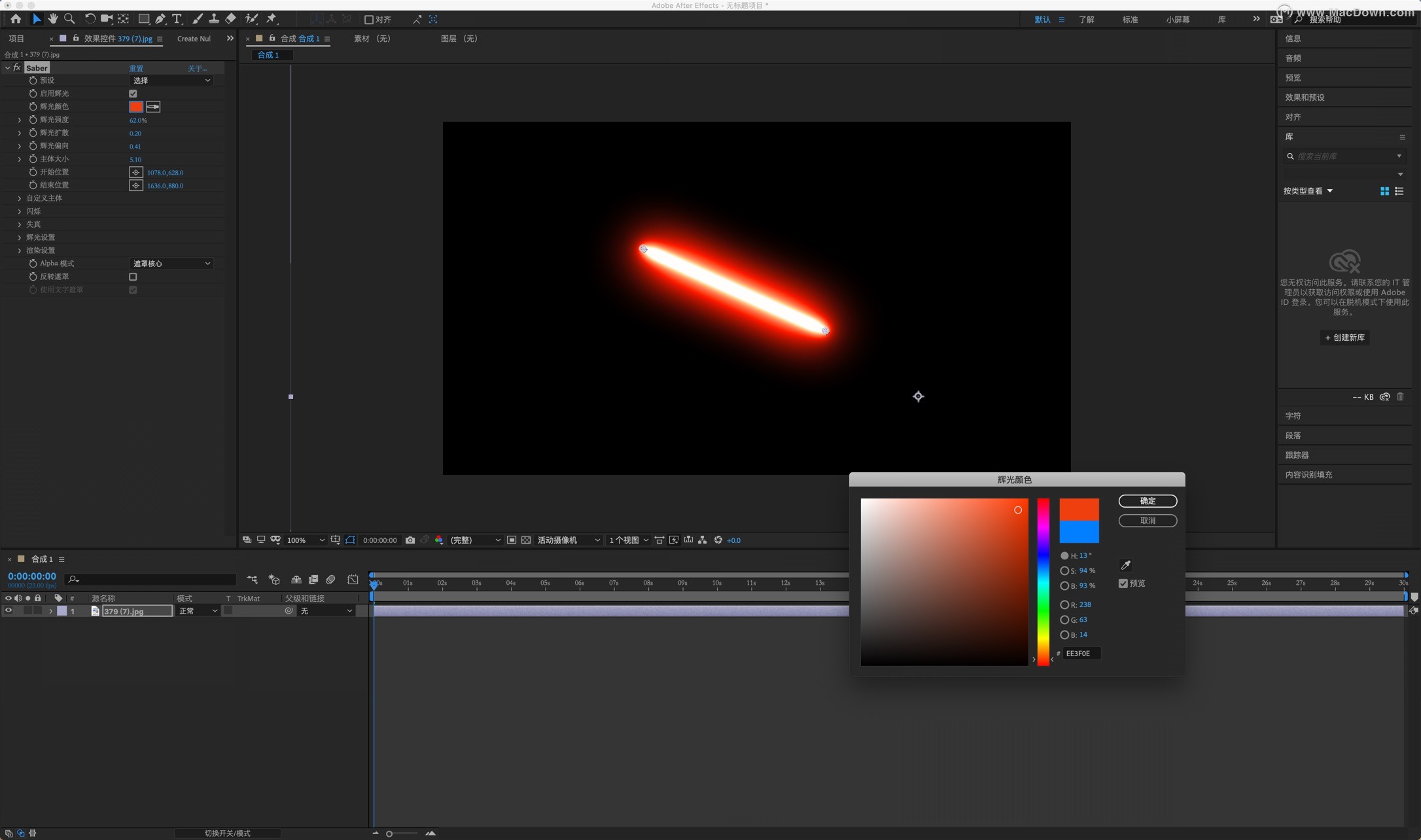1421x840 pixels.
Task: Select the Puppet Pin tool
Action: (x=272, y=19)
